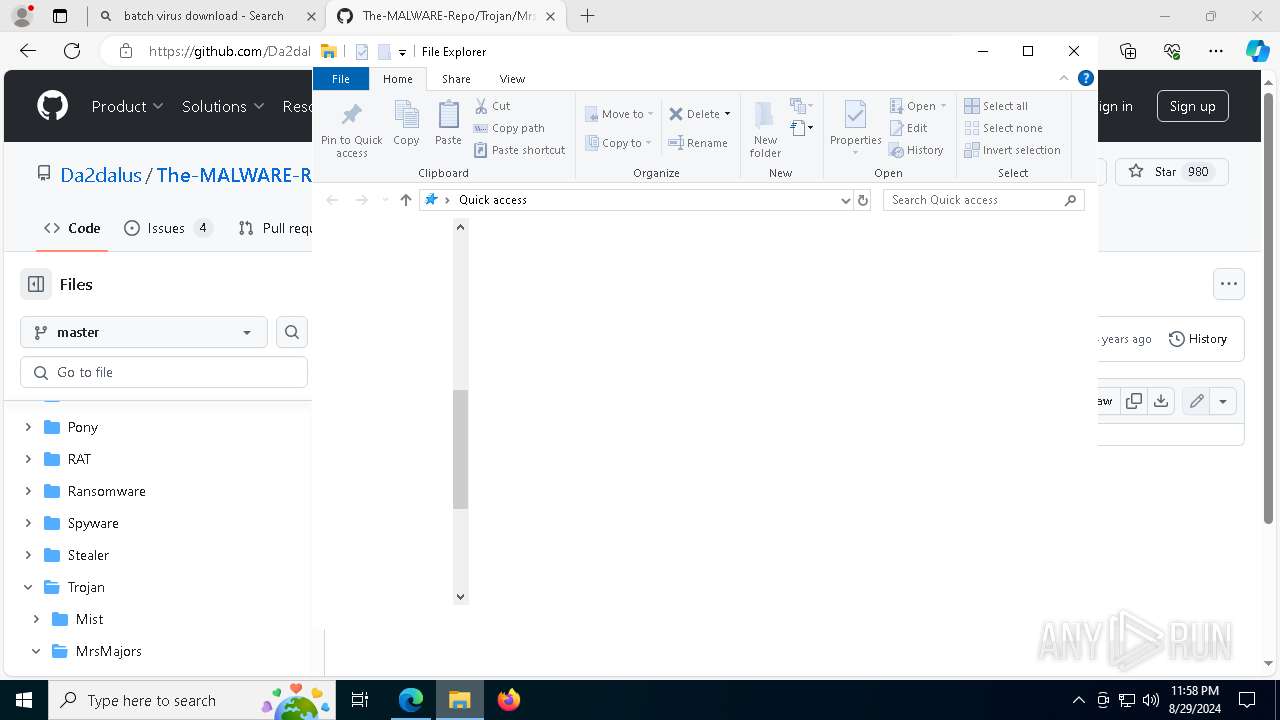
Task: Click the file tree search icon
Action: coord(292,332)
